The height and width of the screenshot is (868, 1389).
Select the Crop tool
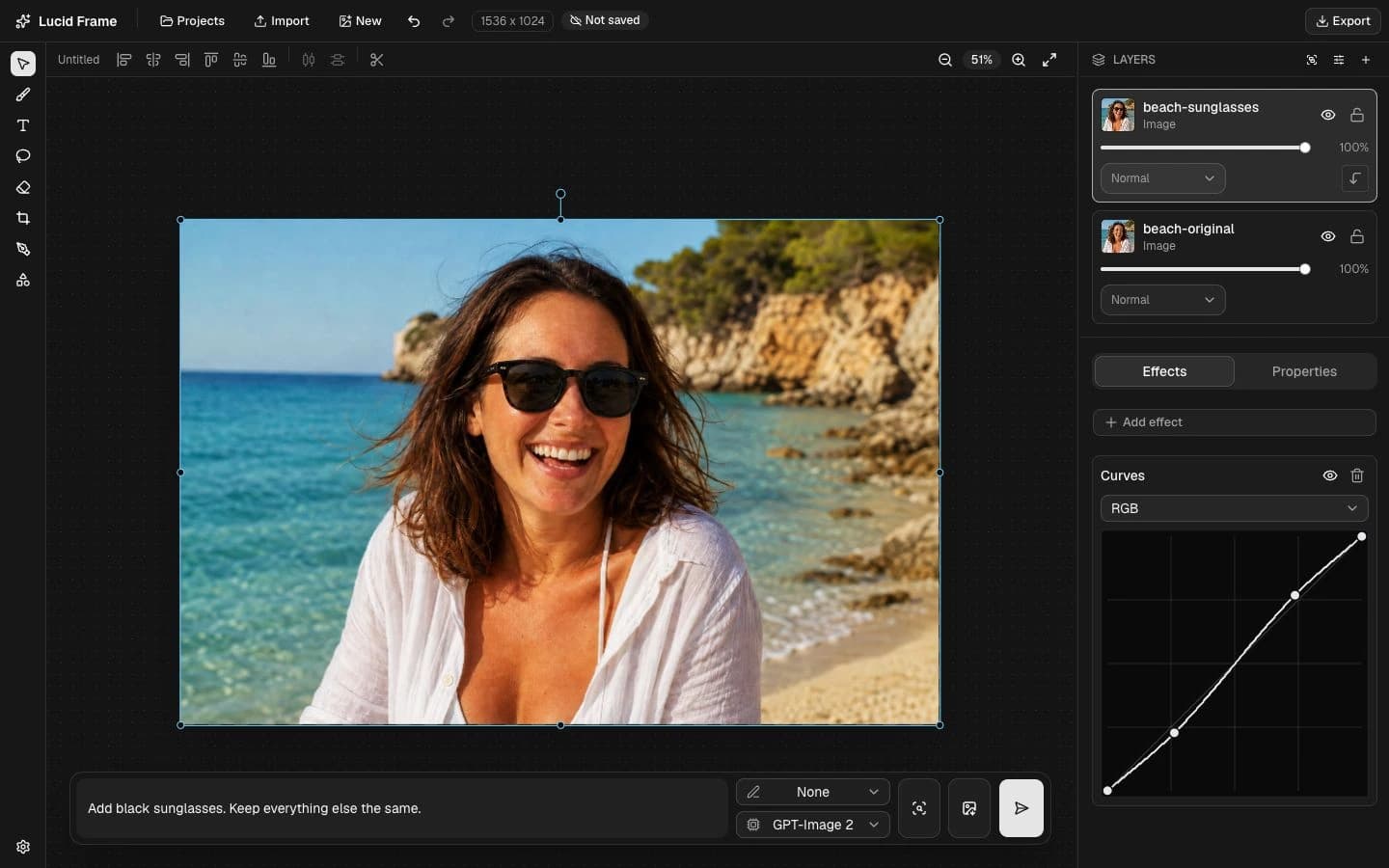(x=23, y=218)
